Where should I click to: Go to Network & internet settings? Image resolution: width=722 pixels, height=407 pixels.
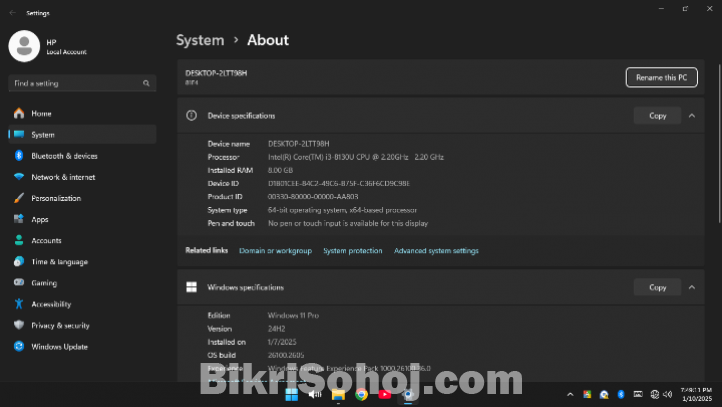pyautogui.click(x=82, y=177)
